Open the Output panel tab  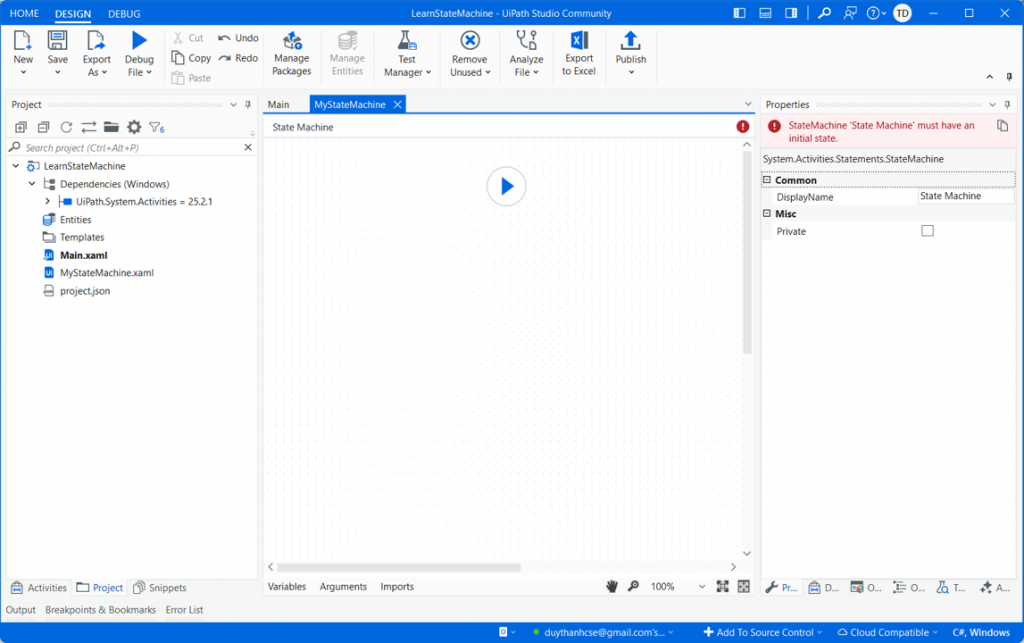point(21,610)
